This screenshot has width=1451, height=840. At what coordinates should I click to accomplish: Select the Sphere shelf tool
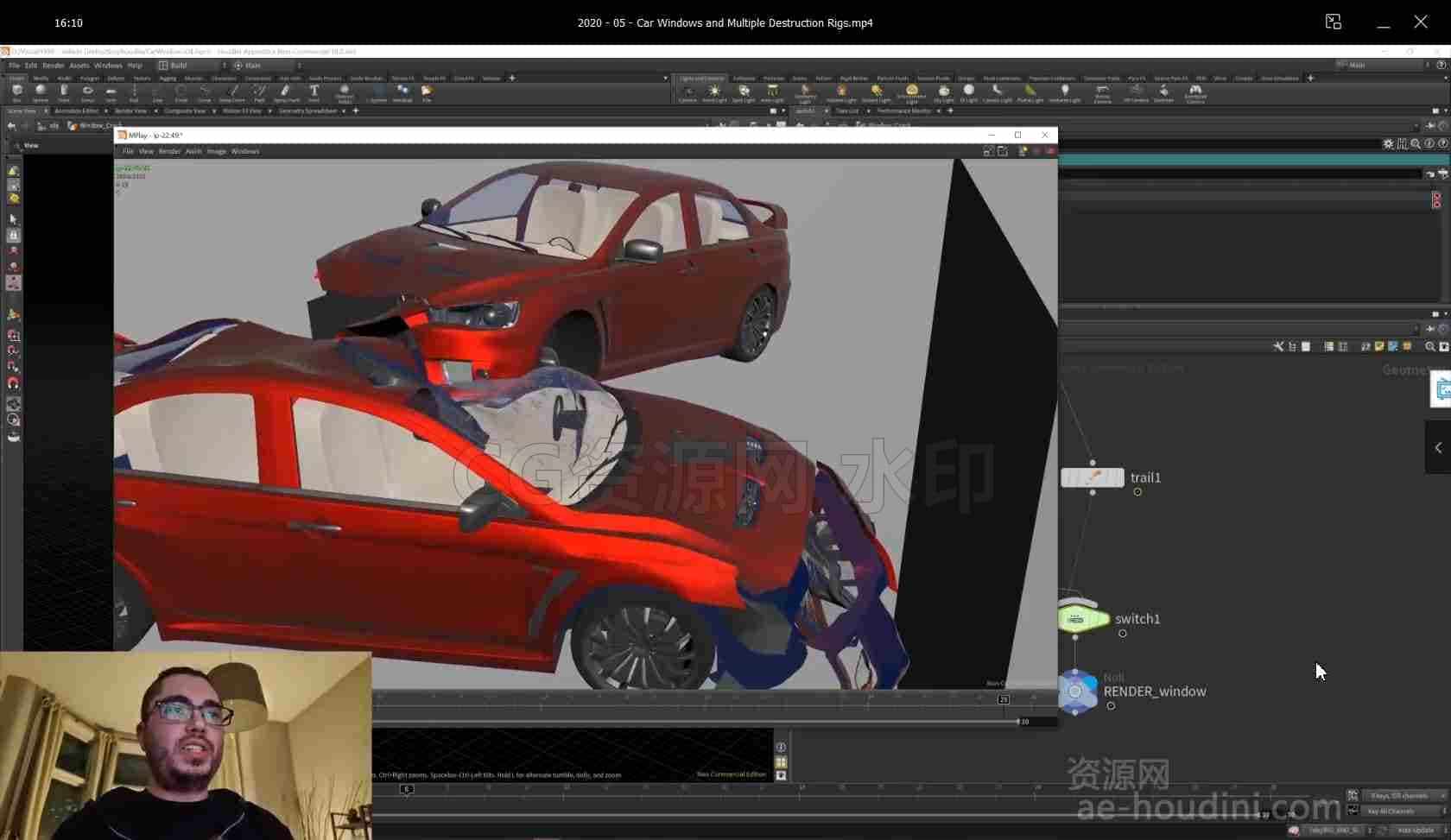40,92
